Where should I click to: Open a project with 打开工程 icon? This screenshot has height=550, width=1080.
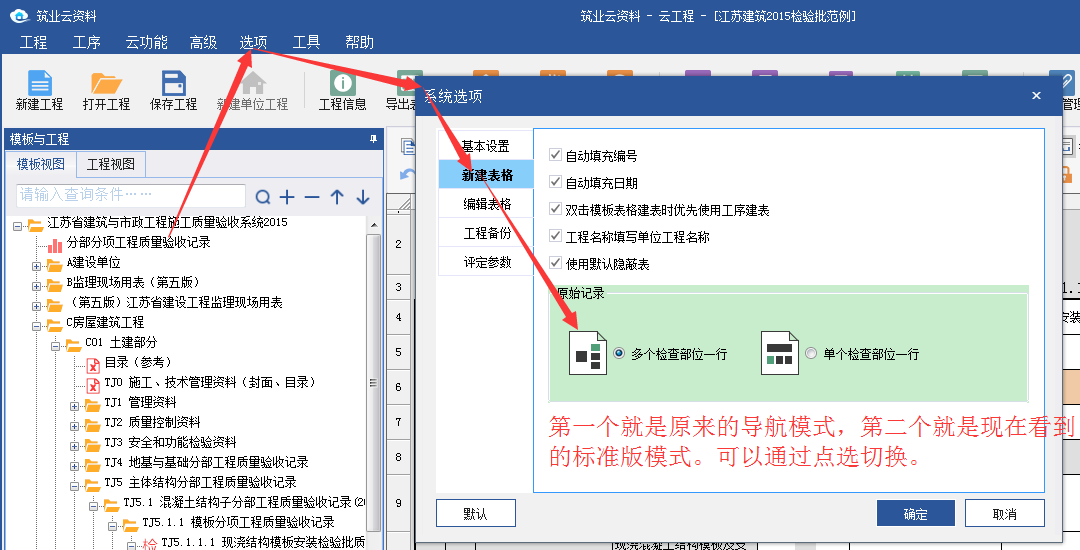coord(106,85)
